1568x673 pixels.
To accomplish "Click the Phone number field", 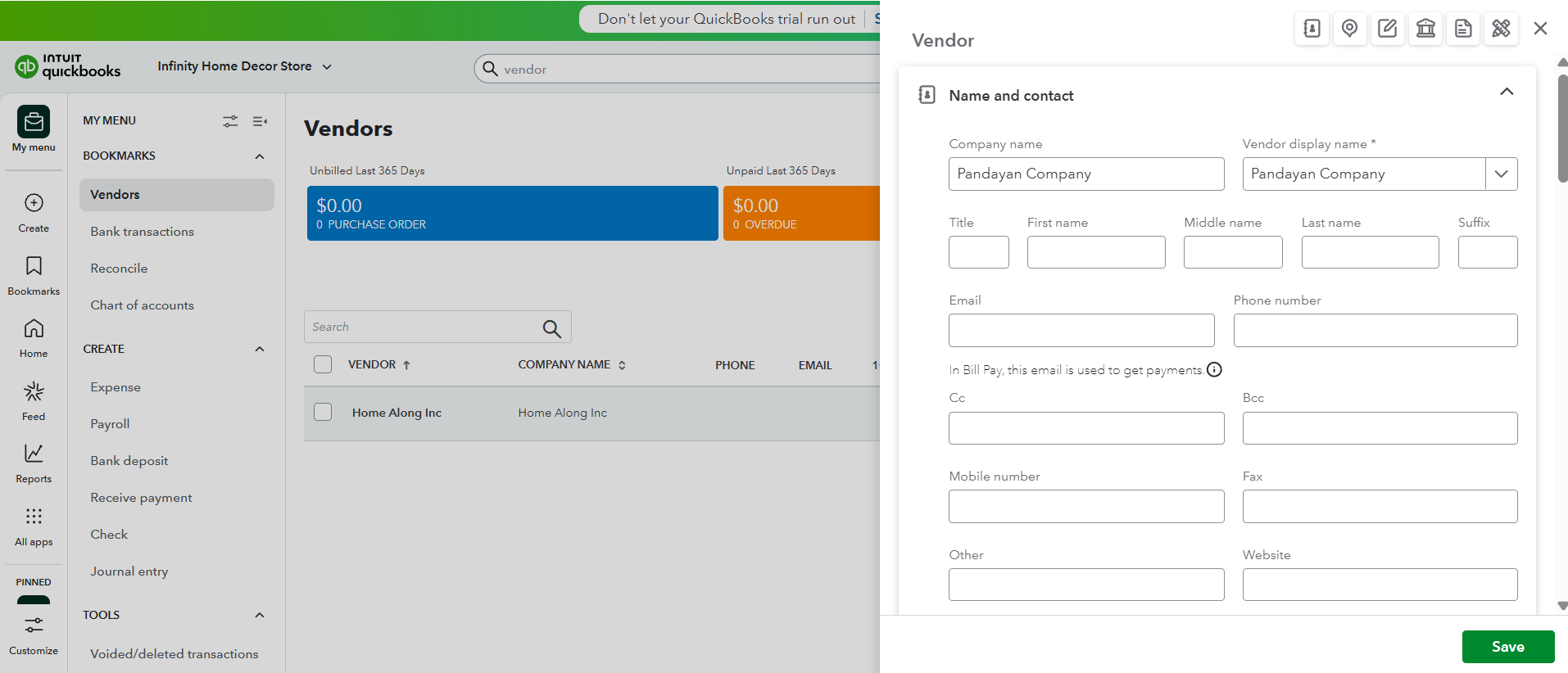I will (1375, 330).
